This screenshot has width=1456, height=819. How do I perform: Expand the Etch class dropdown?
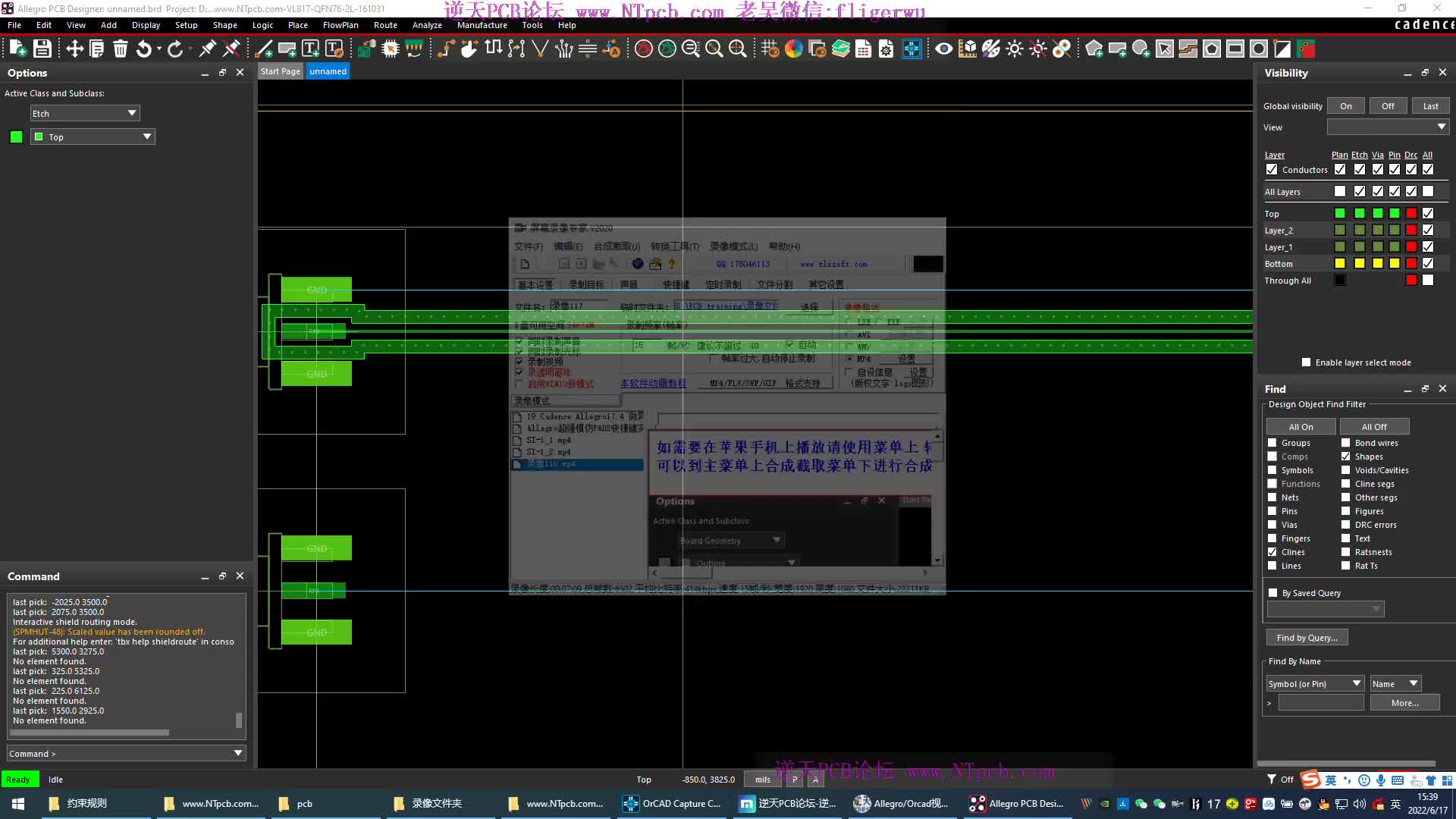click(131, 113)
